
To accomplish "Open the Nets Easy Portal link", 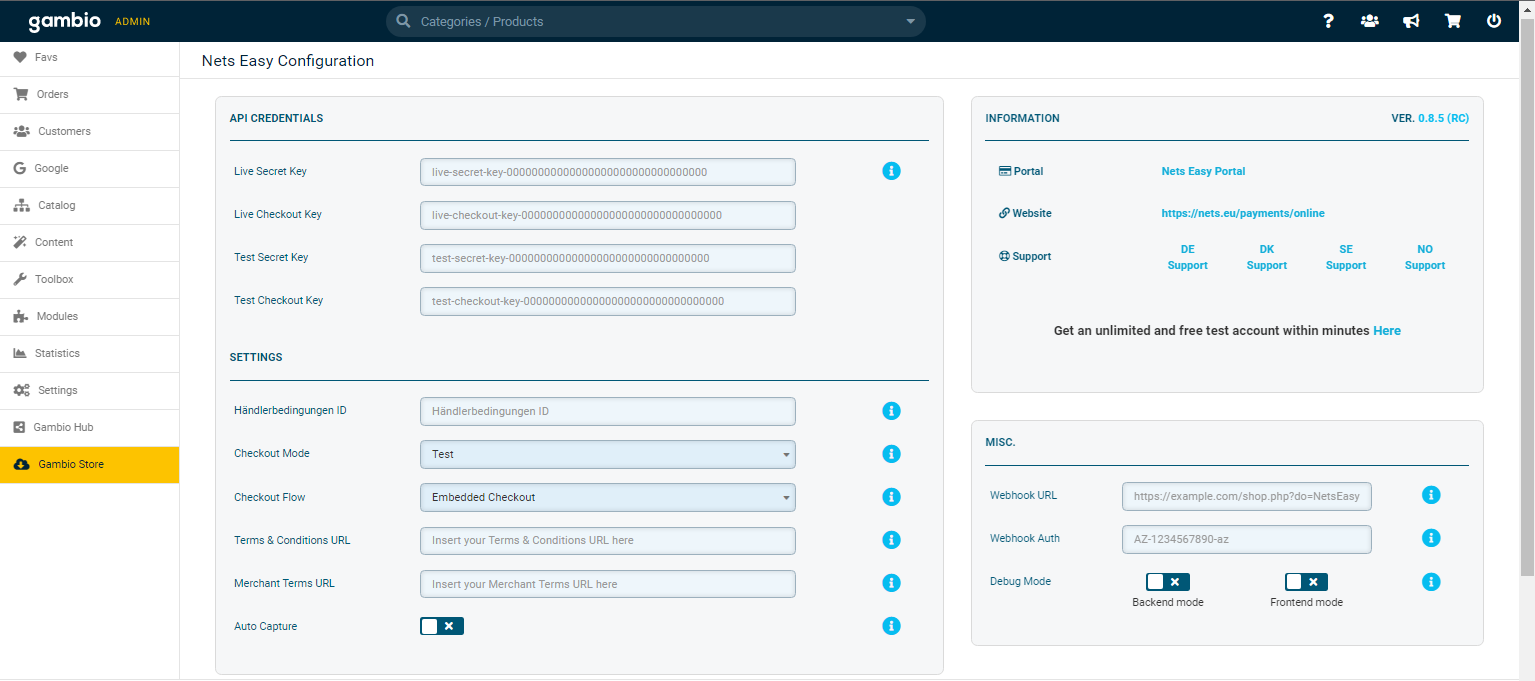I will pos(1203,171).
